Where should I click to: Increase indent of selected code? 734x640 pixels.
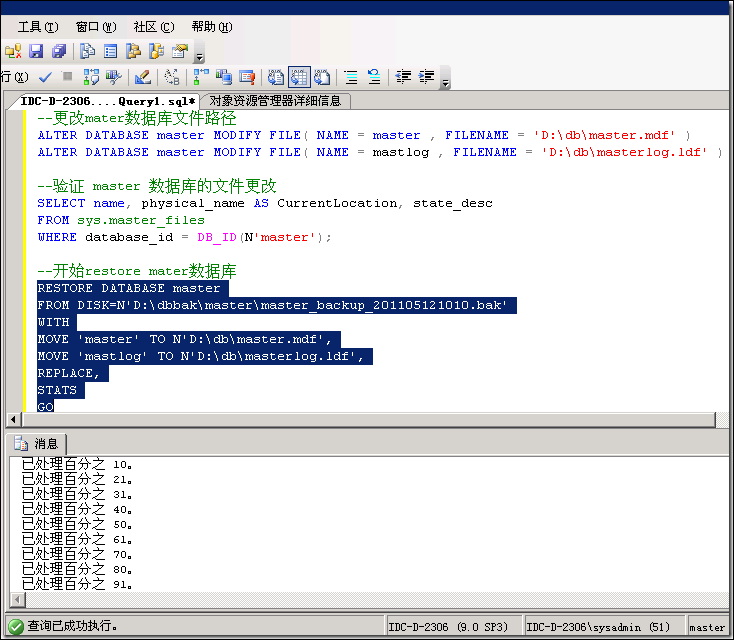tap(426, 77)
